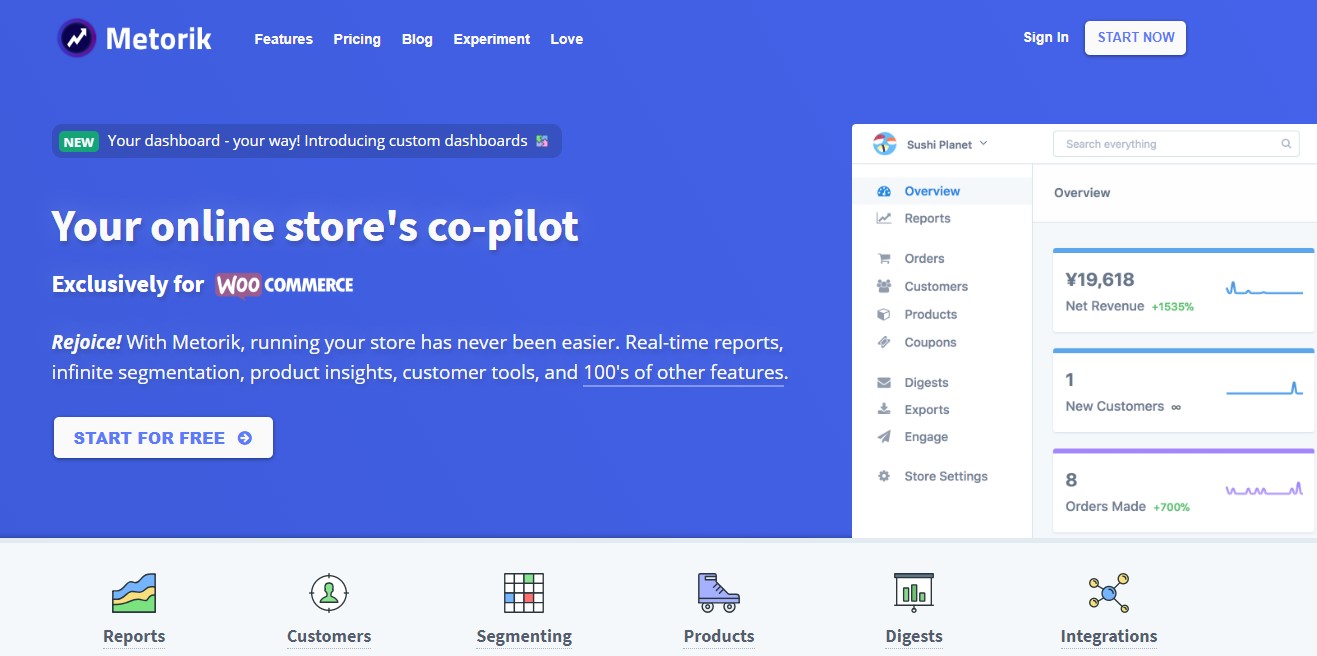
Task: Open Coupons in the dashboard sidebar
Action: (x=930, y=342)
